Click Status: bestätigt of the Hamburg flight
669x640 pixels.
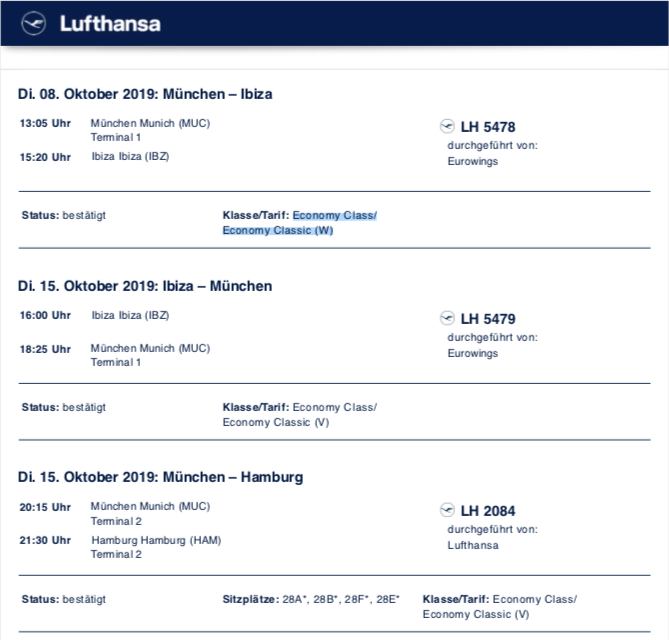click(x=64, y=599)
